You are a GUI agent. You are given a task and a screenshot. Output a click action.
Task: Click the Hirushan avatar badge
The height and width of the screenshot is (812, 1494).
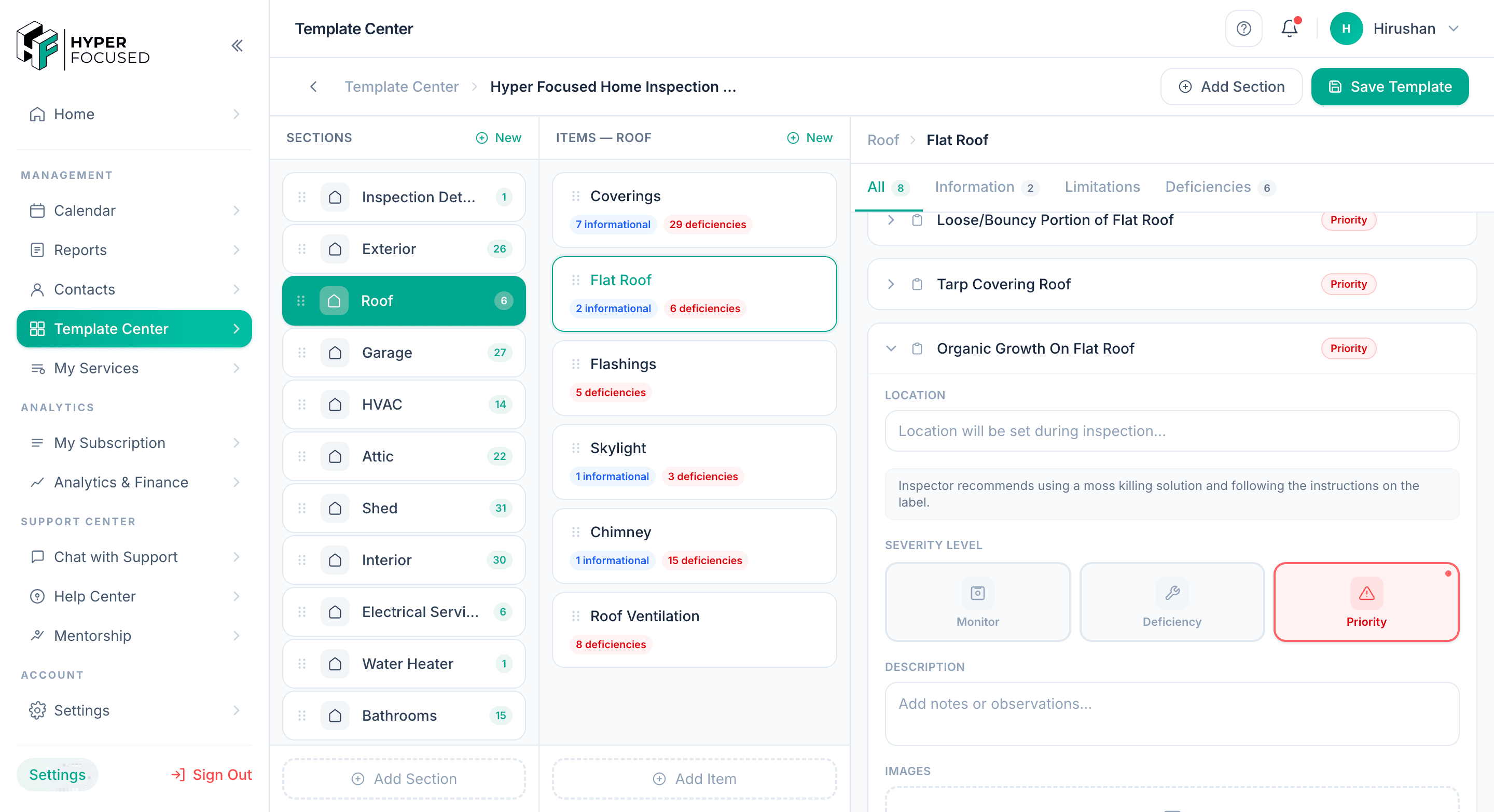coord(1346,29)
